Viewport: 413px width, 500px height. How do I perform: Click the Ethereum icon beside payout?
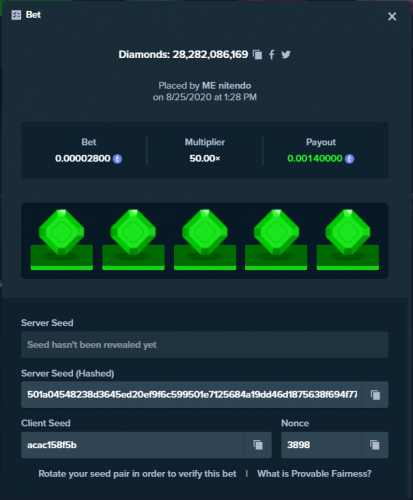pyautogui.click(x=349, y=159)
